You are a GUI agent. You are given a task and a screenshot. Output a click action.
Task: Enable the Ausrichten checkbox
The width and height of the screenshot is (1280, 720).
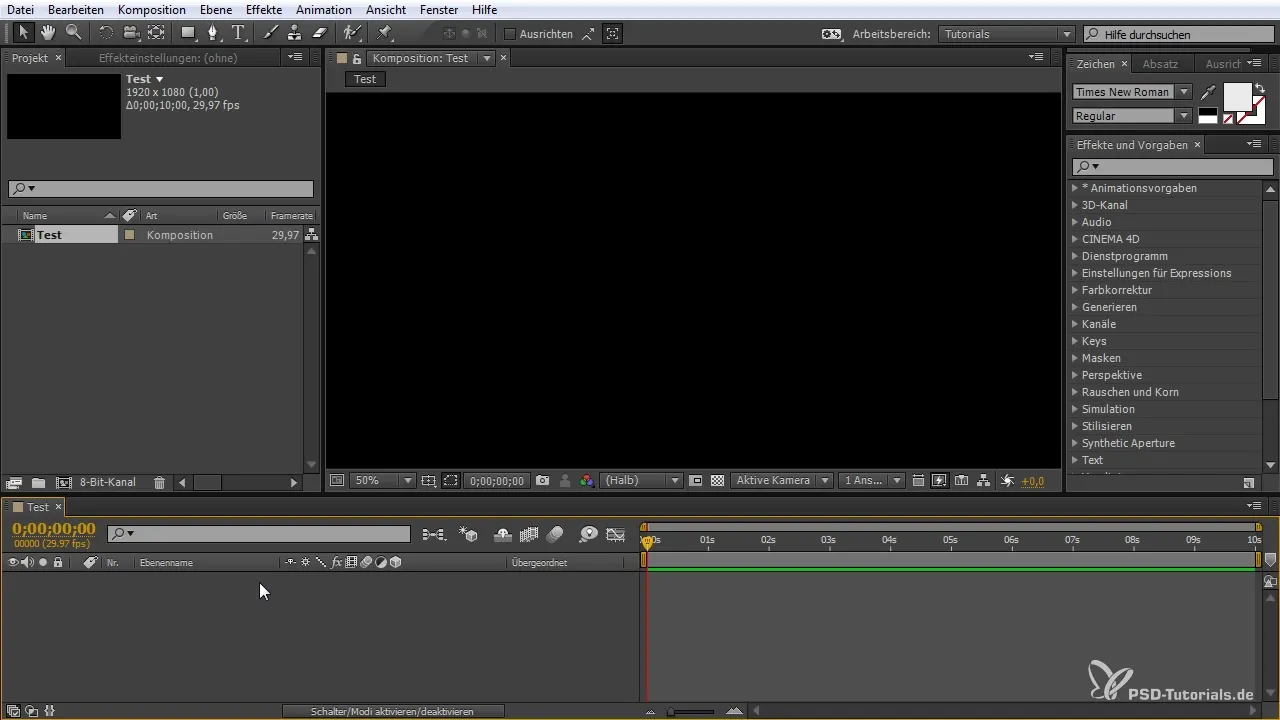point(510,34)
